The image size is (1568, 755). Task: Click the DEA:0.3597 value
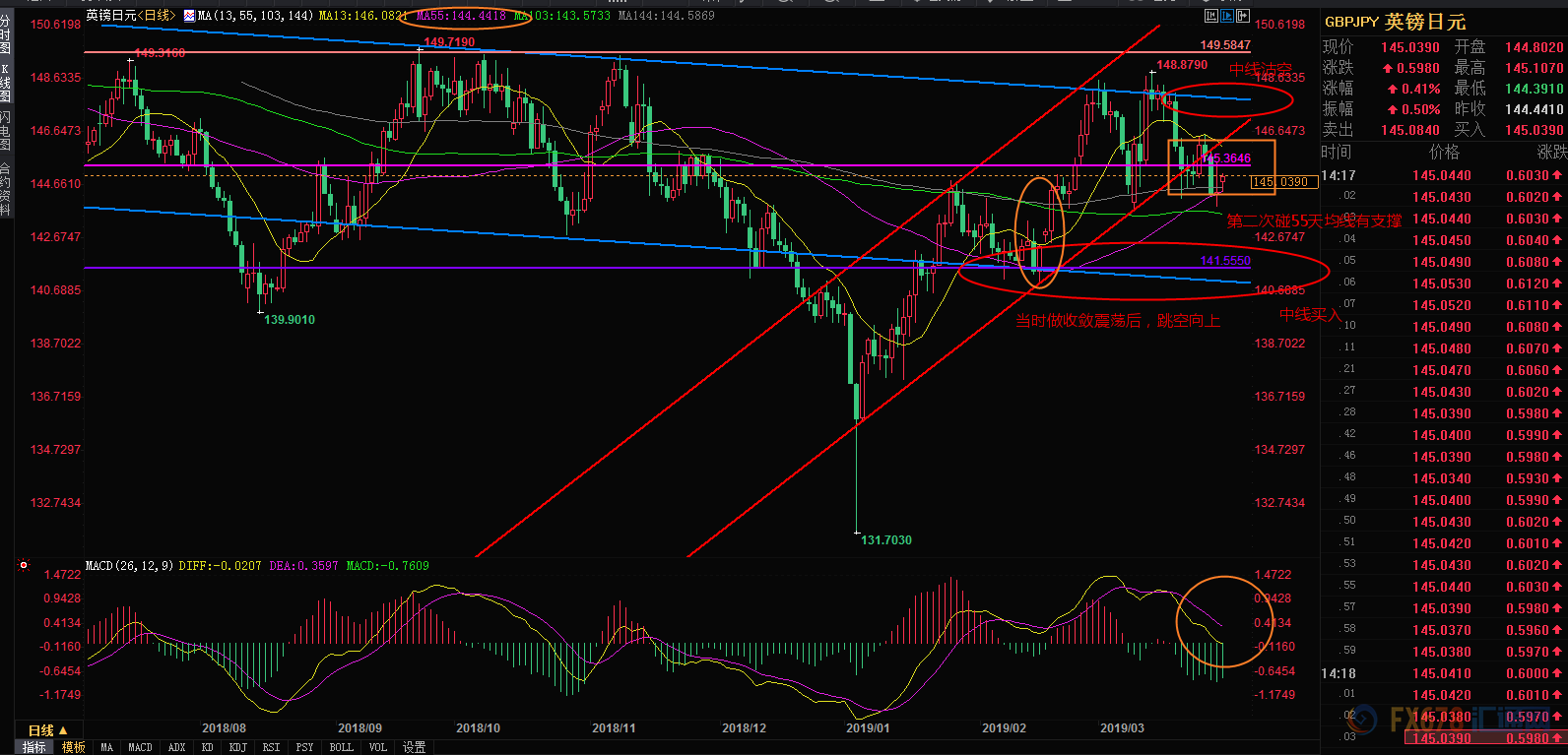[x=303, y=566]
